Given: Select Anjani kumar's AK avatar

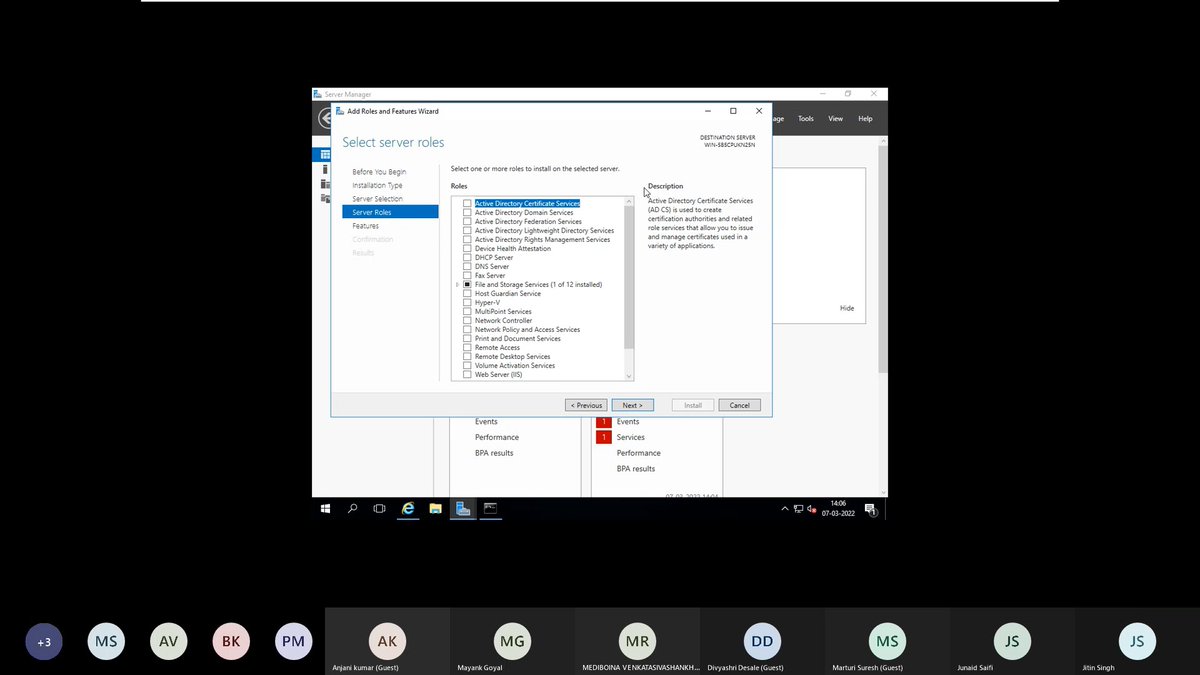Looking at the screenshot, I should pyautogui.click(x=387, y=641).
